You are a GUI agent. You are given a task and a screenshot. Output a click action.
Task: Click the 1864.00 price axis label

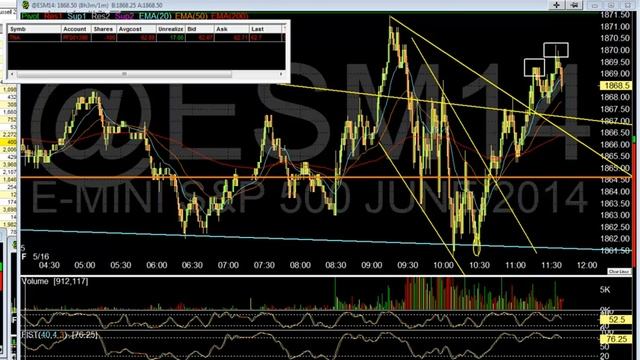(615, 191)
